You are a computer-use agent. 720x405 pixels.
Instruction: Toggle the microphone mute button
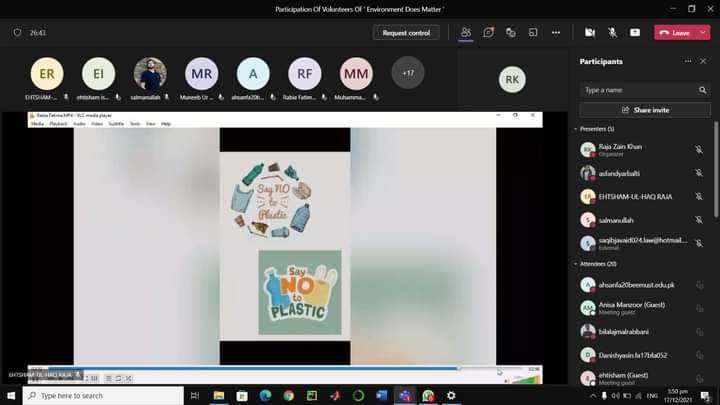[612, 32]
